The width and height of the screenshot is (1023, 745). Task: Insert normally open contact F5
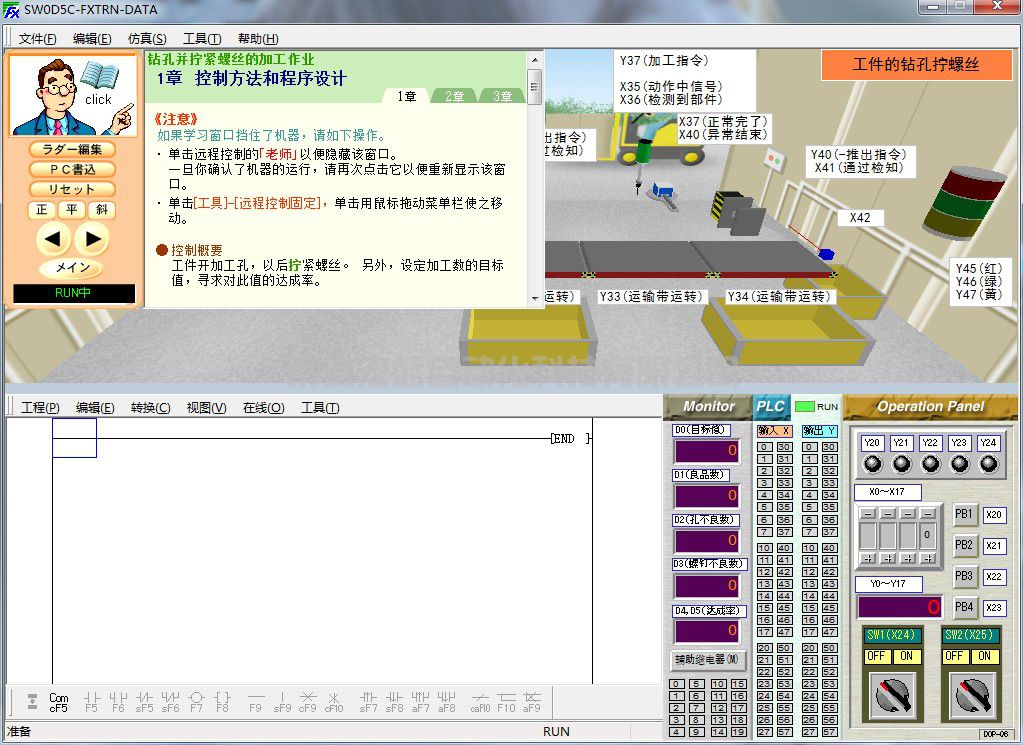[91, 700]
